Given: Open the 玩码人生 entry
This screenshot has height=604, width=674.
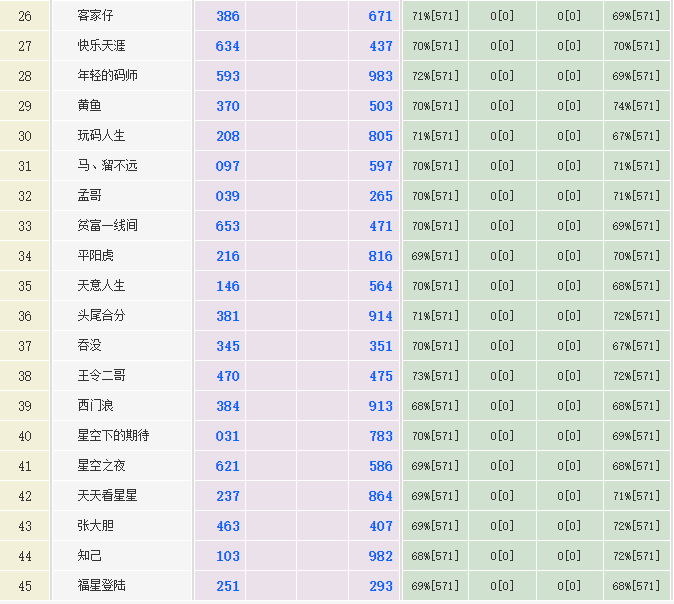Looking at the screenshot, I should coord(102,136).
